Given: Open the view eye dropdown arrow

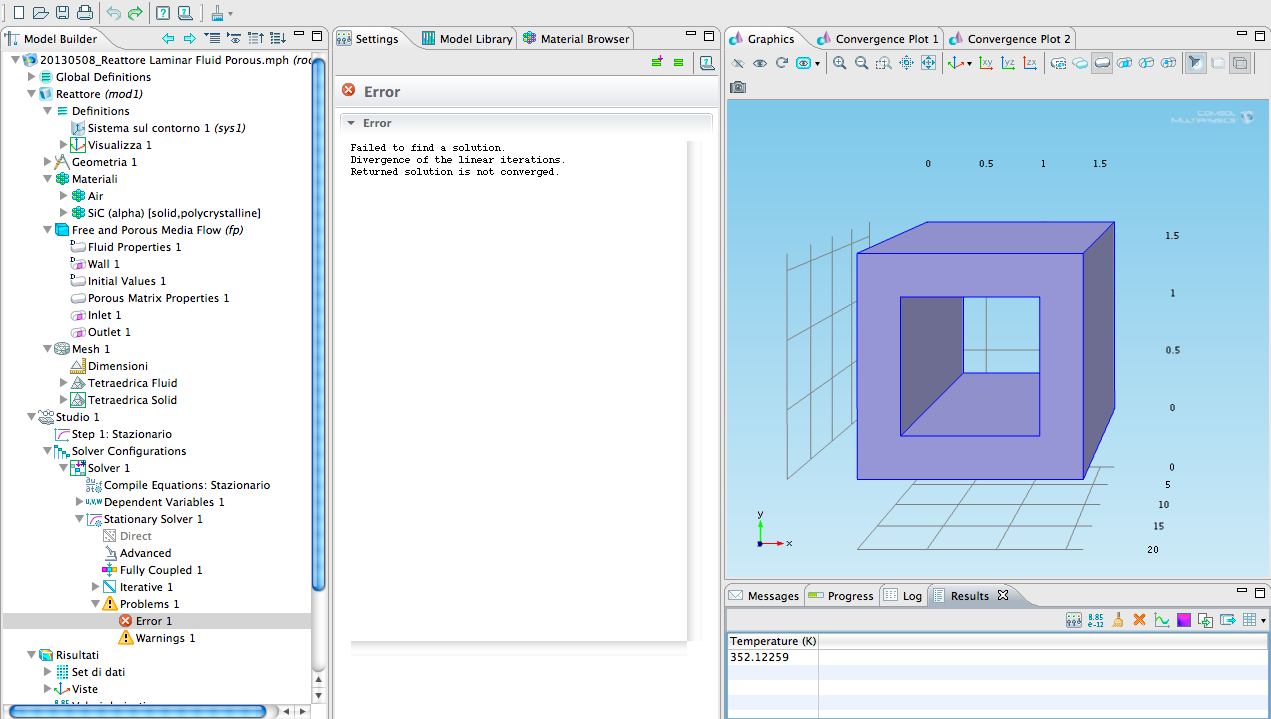Looking at the screenshot, I should tap(818, 64).
